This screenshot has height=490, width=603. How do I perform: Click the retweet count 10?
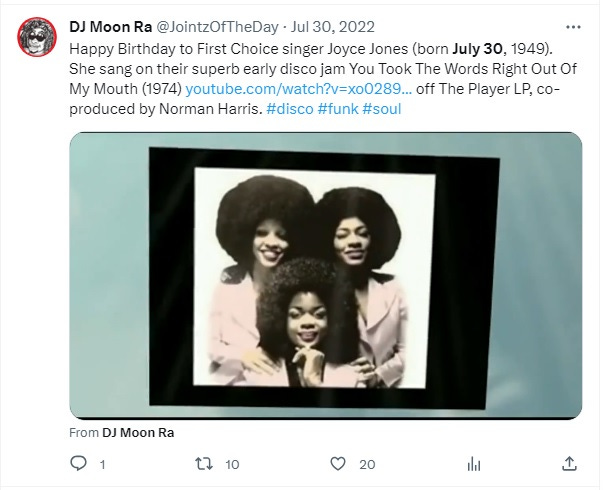(232, 465)
